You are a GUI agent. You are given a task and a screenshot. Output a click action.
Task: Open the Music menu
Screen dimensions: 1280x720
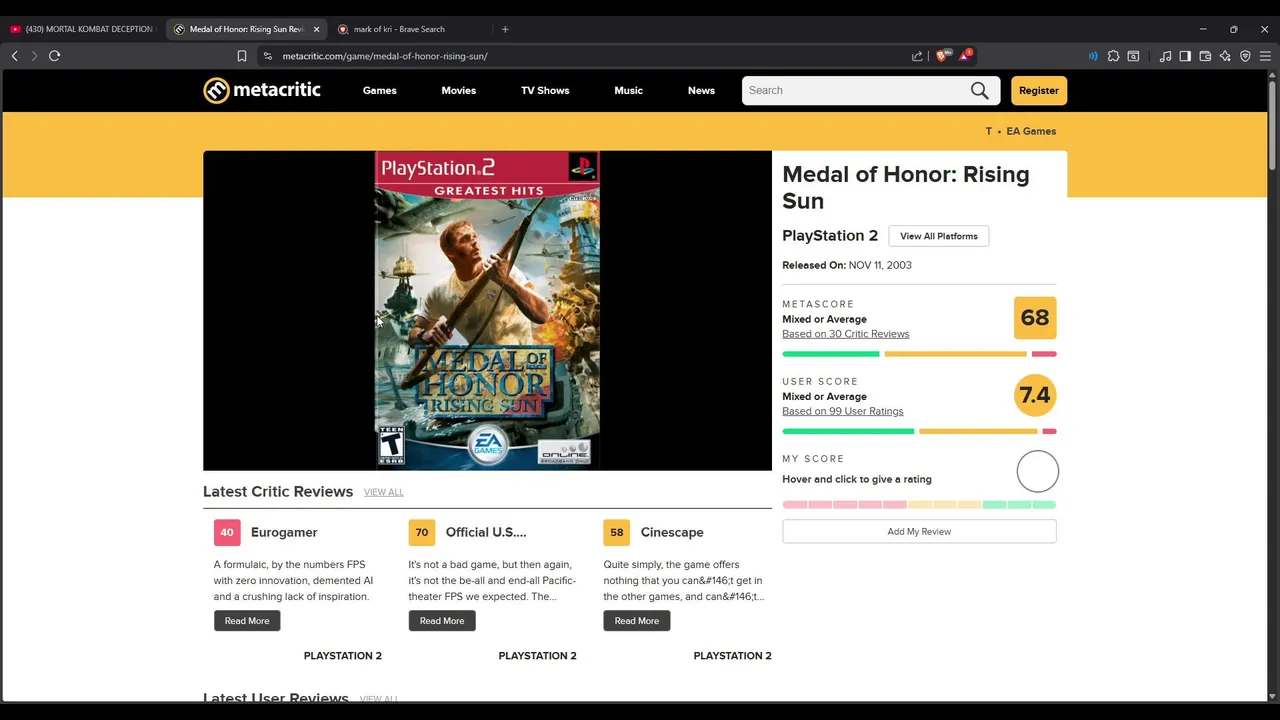(629, 90)
